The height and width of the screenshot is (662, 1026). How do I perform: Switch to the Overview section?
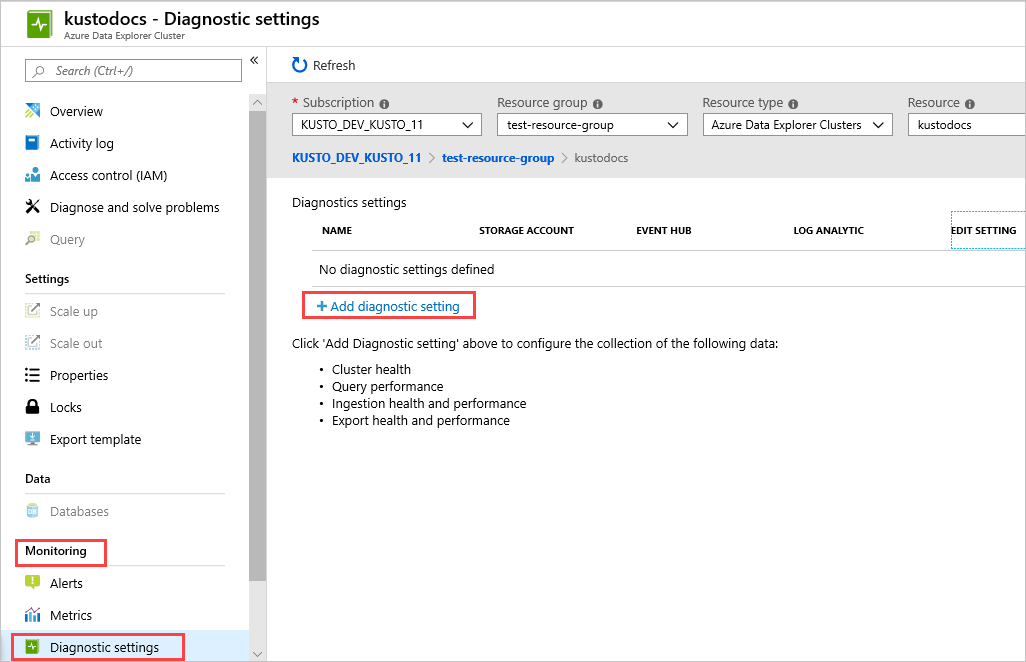[x=33, y=111]
